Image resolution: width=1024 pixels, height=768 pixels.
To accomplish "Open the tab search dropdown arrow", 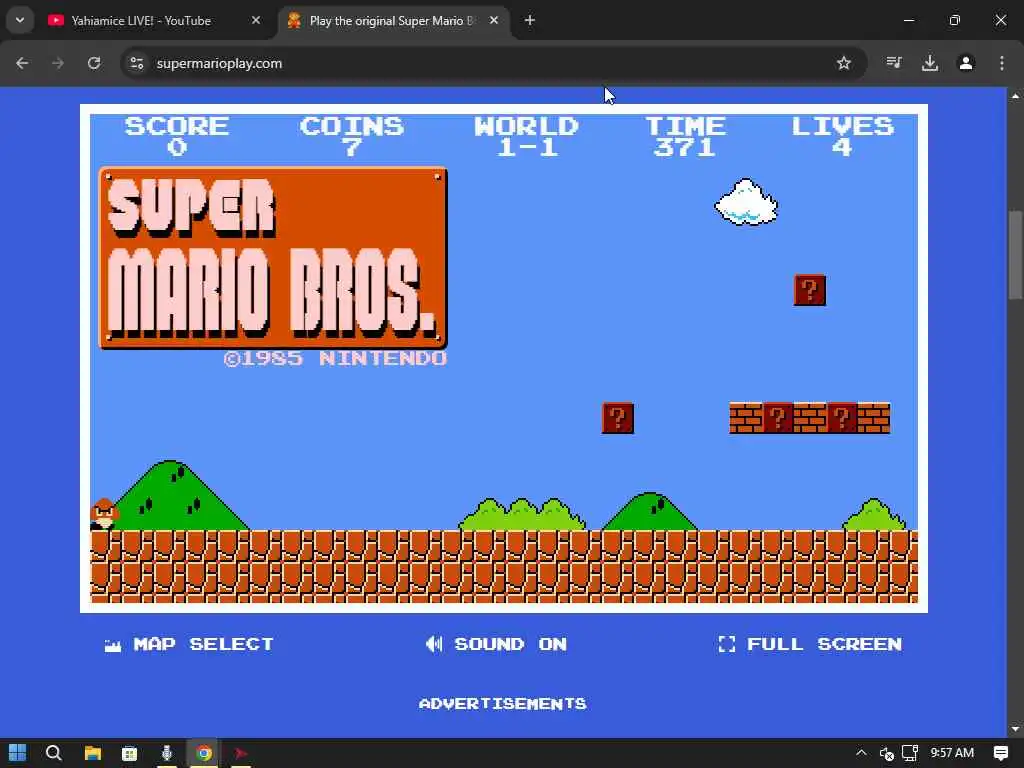I will [x=20, y=20].
